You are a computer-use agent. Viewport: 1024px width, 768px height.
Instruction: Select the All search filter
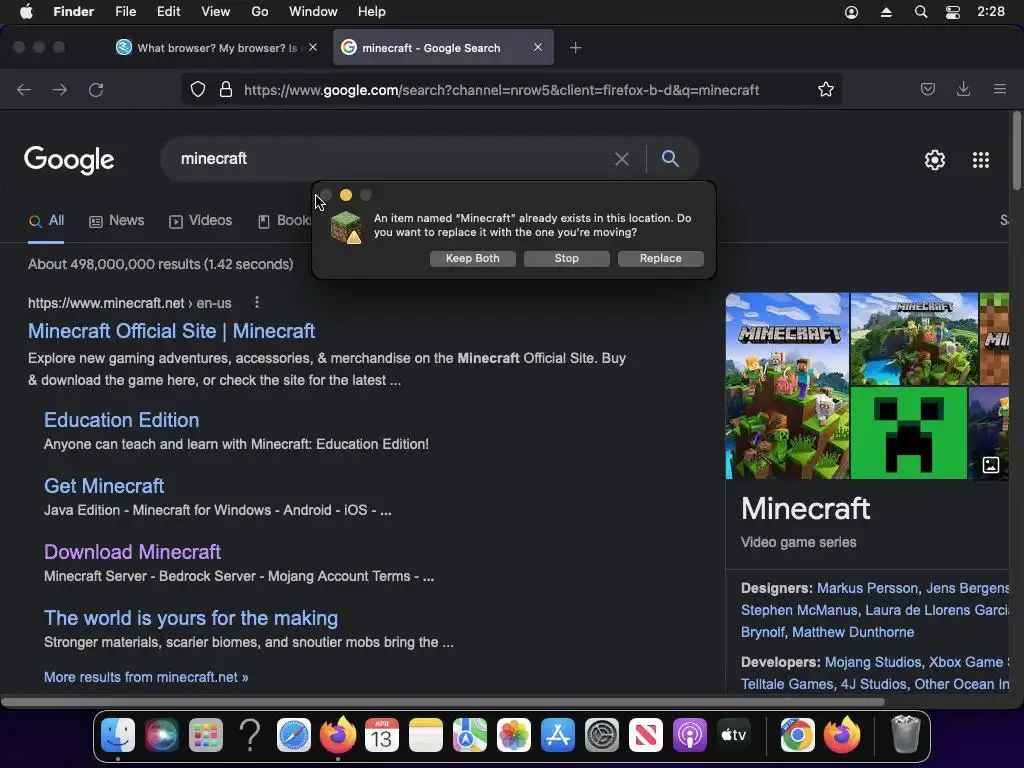pyautogui.click(x=46, y=221)
